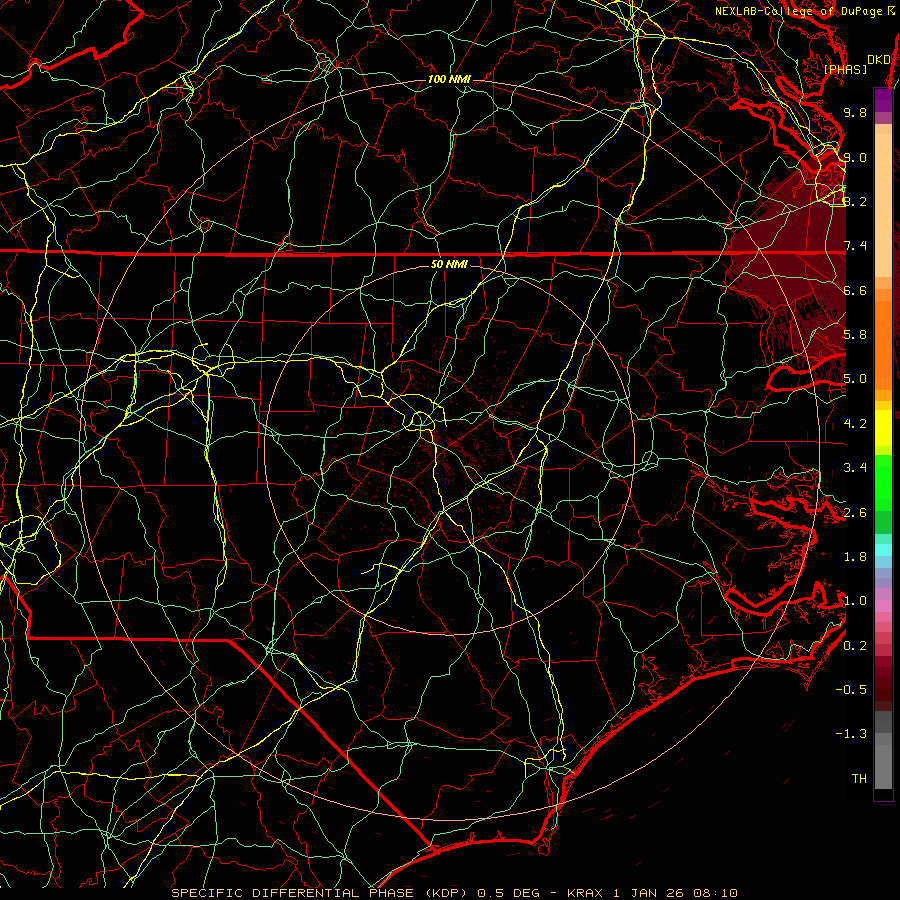This screenshot has height=900, width=900.
Task: Click the [PHAS] legend unit label
Action: pyautogui.click(x=845, y=70)
